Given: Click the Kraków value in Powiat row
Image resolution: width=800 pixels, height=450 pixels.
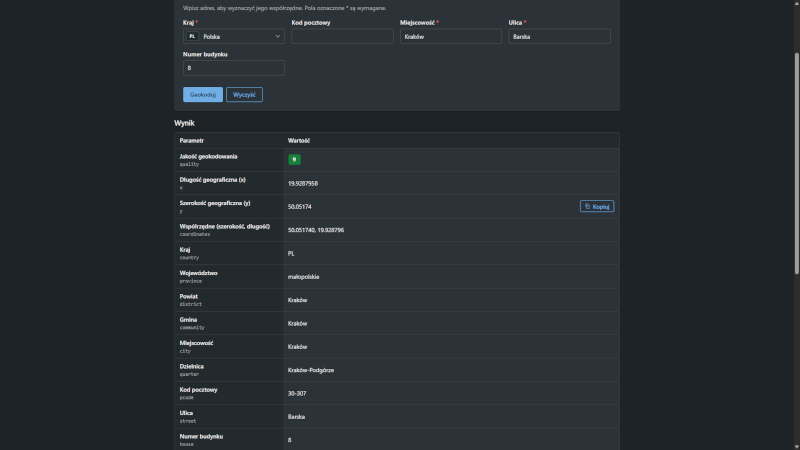Looking at the screenshot, I should tap(297, 300).
